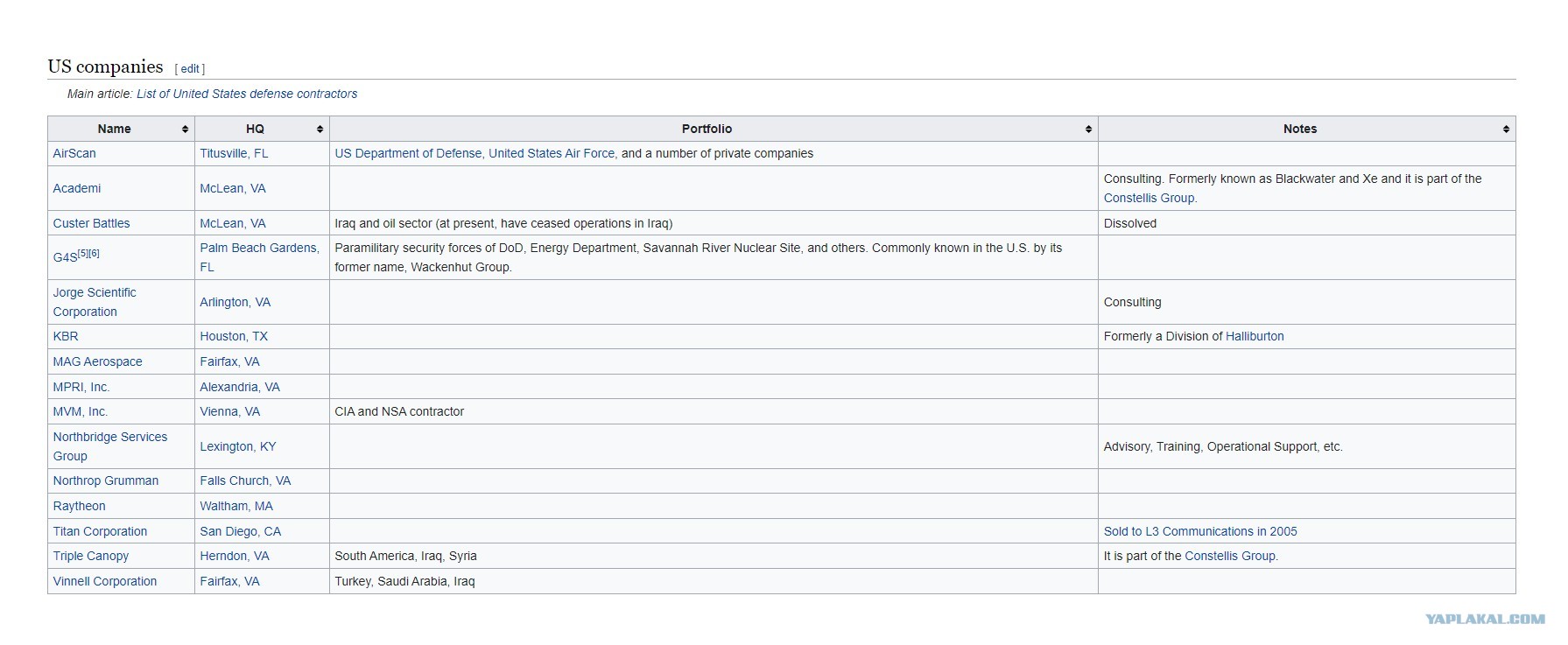Open Jorge Scientific Corporation link
Viewport: 1568px width, 645px height.
click(x=95, y=302)
